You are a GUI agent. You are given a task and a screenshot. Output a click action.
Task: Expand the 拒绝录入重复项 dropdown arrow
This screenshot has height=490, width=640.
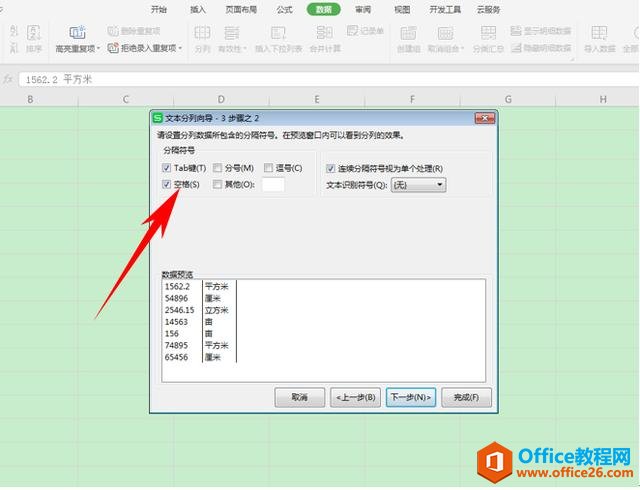coord(180,48)
